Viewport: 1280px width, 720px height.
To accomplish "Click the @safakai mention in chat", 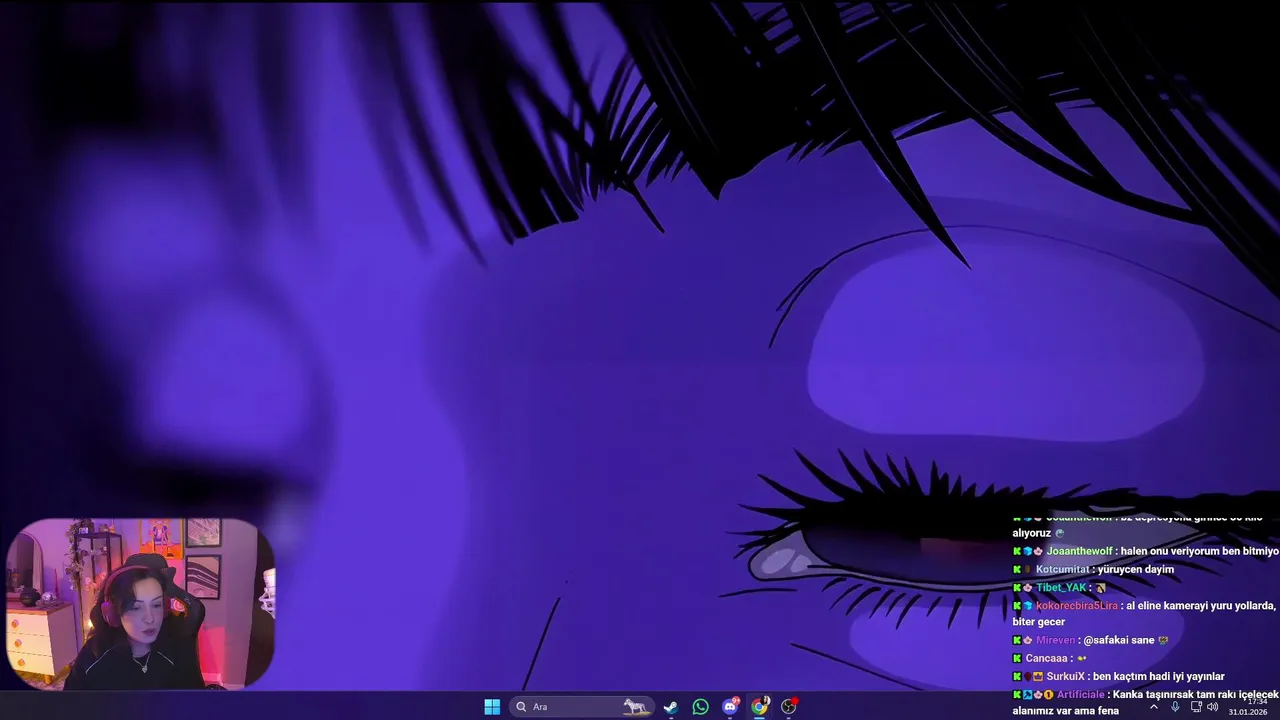I will click(x=1105, y=640).
